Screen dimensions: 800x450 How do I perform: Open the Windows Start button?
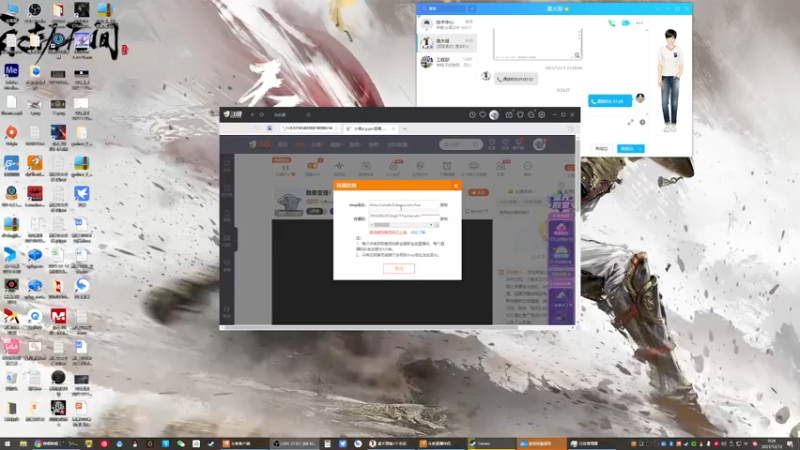coord(7,444)
